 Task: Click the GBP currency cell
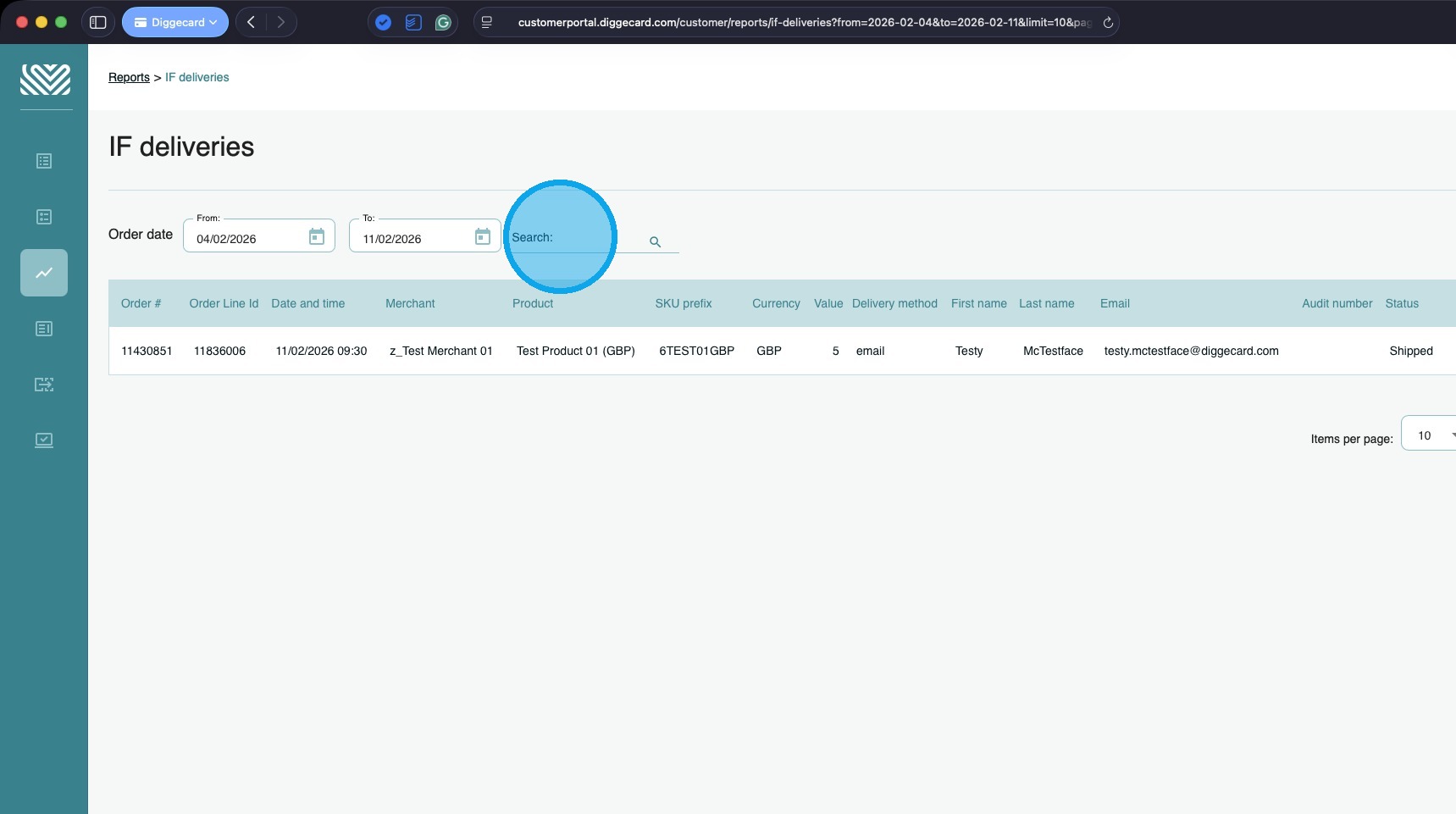coord(769,351)
